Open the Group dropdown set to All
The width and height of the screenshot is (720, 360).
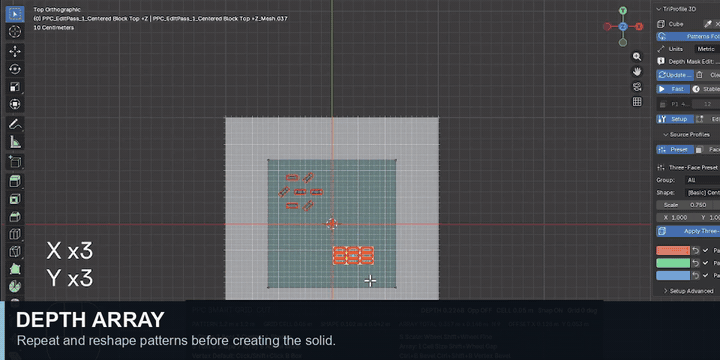(x=702, y=180)
